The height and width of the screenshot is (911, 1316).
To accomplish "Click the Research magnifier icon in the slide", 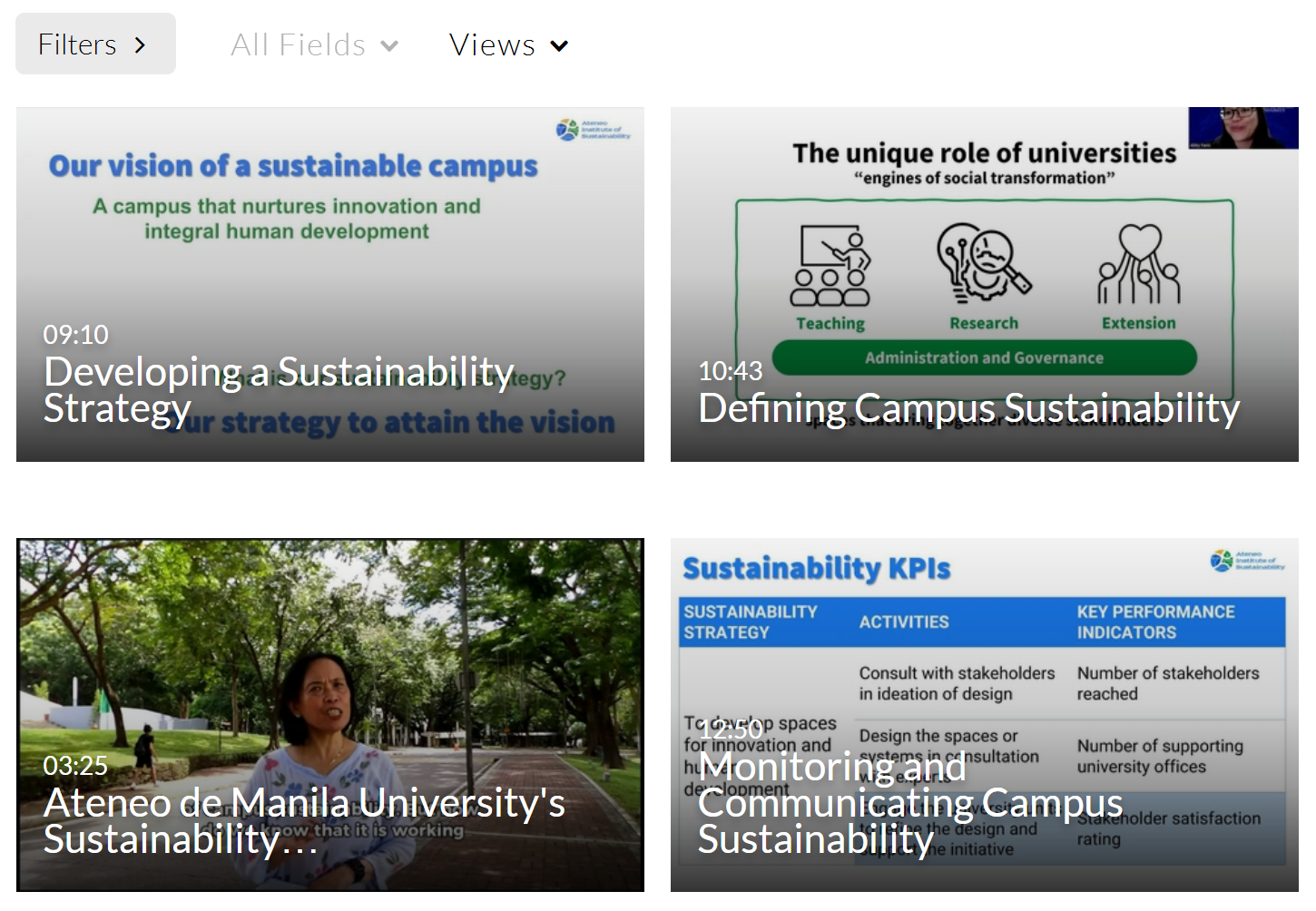I will (984, 263).
